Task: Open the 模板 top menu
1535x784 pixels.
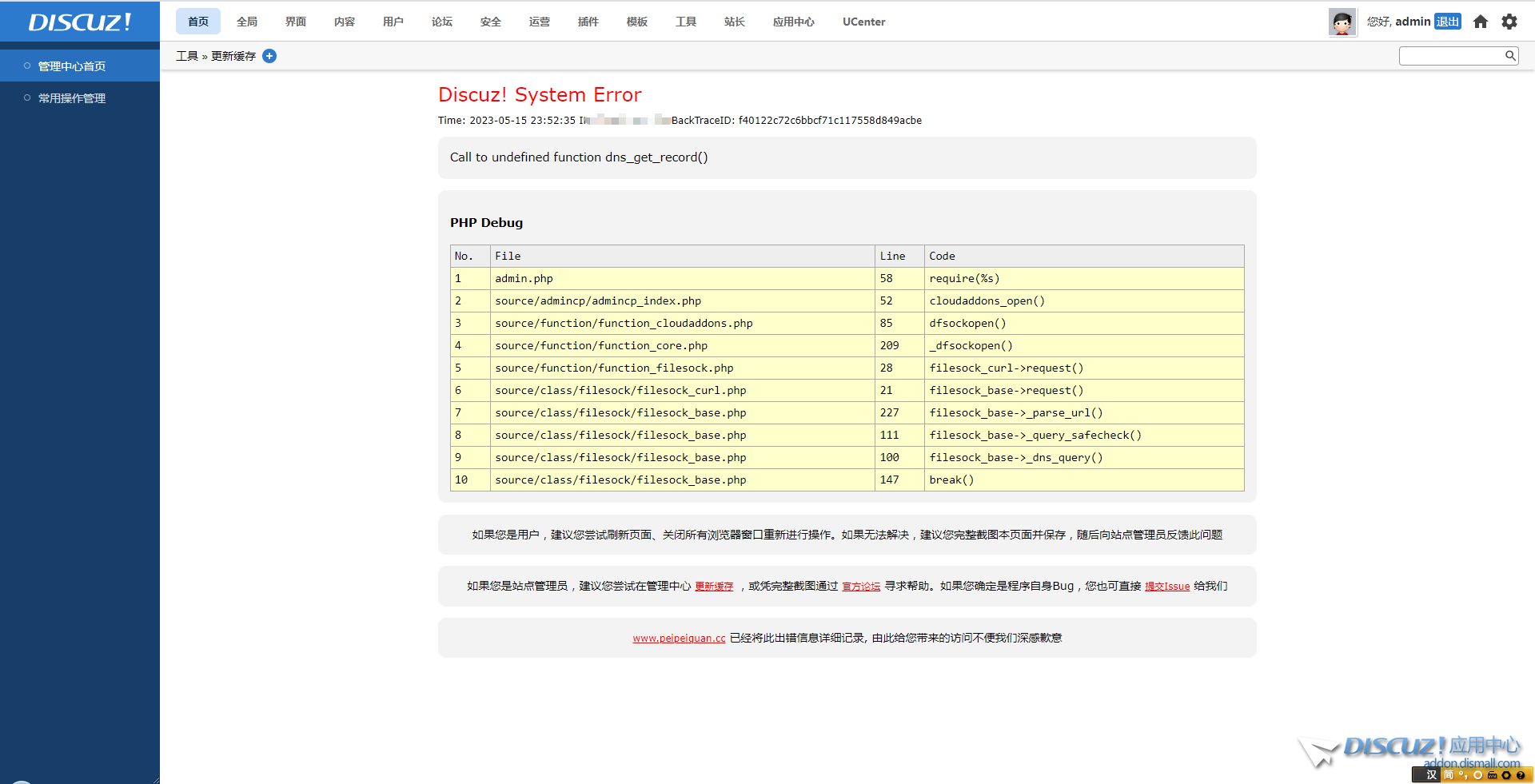Action: [637, 22]
